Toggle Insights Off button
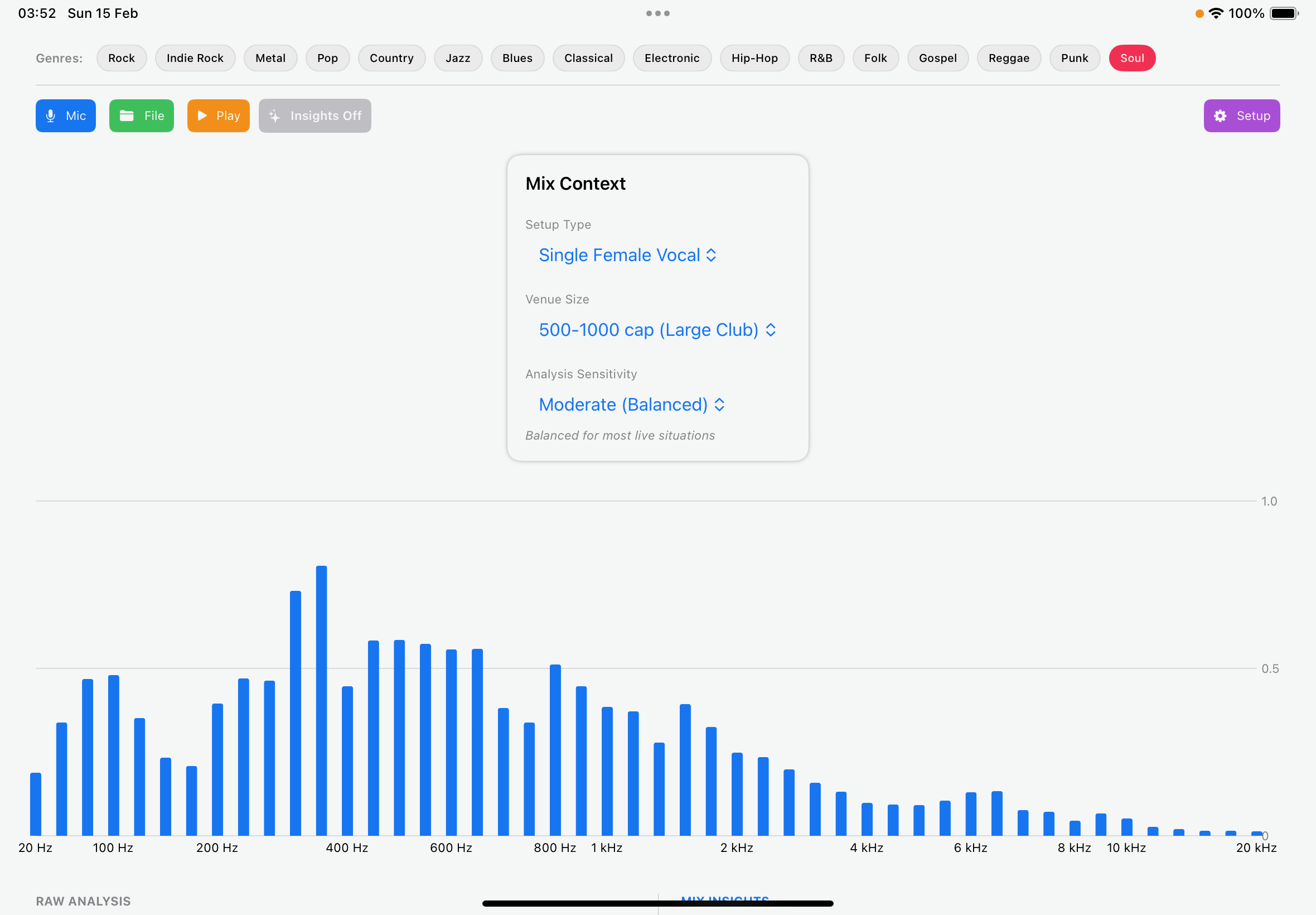The height and width of the screenshot is (915, 1316). pos(315,116)
